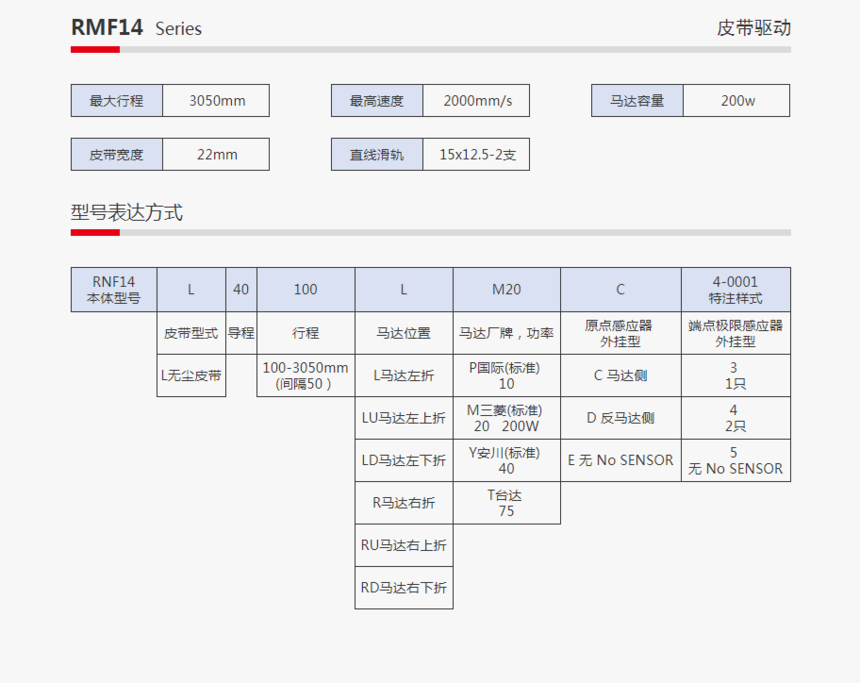The width and height of the screenshot is (860, 683).
Task: Pick the T台达 75 motor brand cell
Action: click(506, 502)
